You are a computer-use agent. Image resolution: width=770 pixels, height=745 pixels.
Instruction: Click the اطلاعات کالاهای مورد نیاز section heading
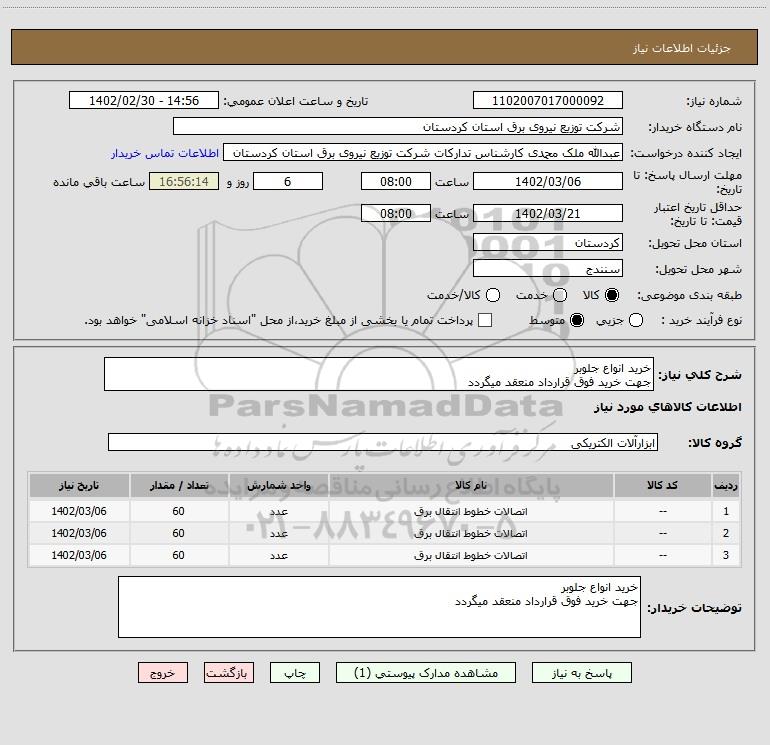click(667, 407)
